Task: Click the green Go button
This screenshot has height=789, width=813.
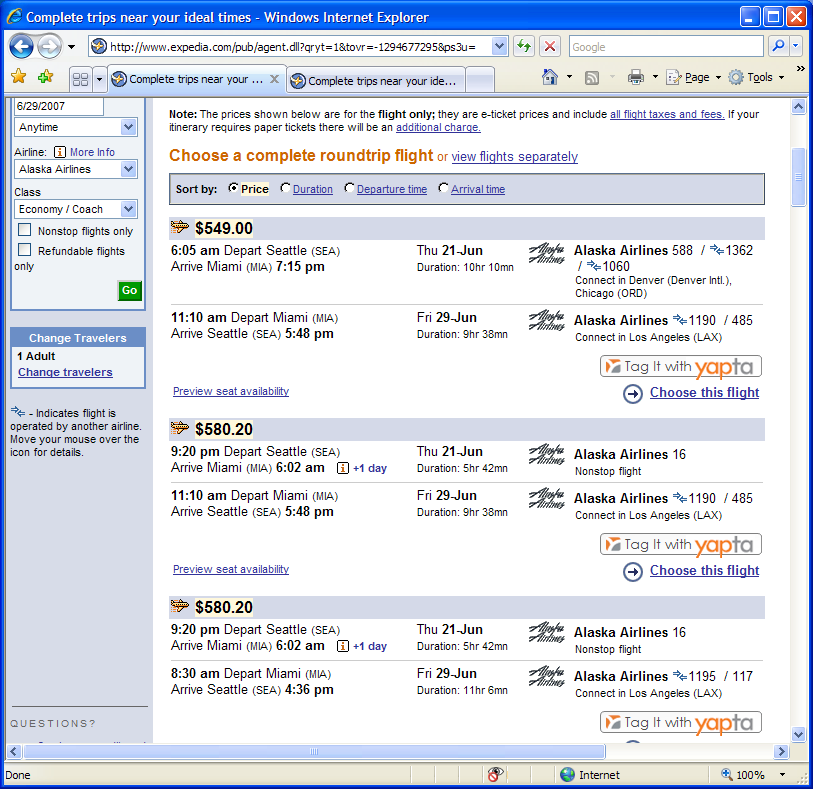Action: 130,290
